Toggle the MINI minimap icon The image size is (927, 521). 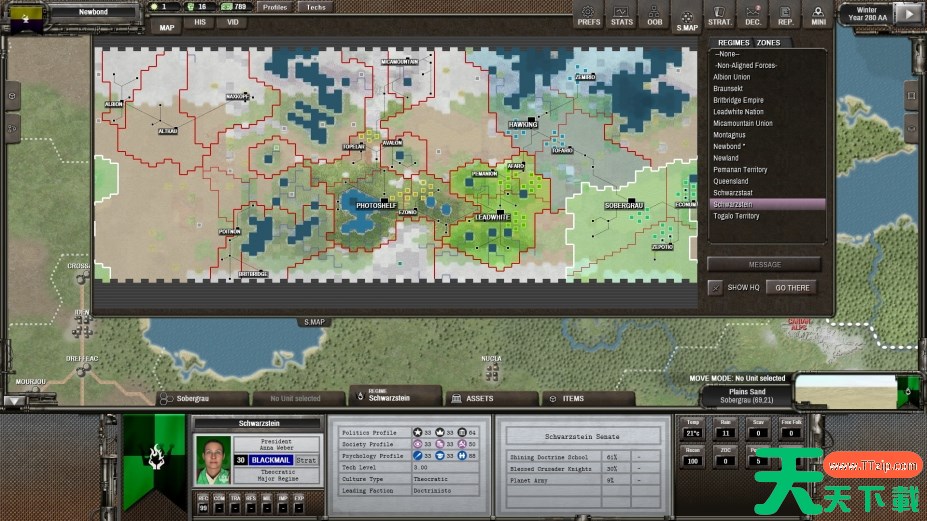click(818, 15)
